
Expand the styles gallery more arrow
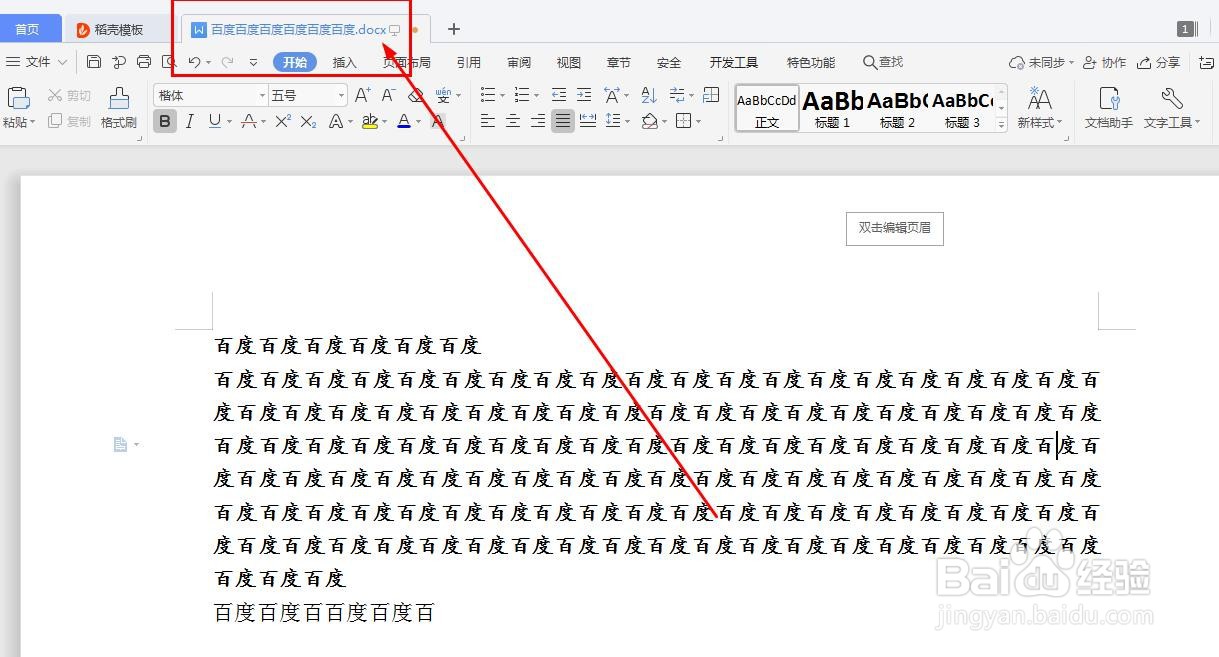tap(1001, 123)
